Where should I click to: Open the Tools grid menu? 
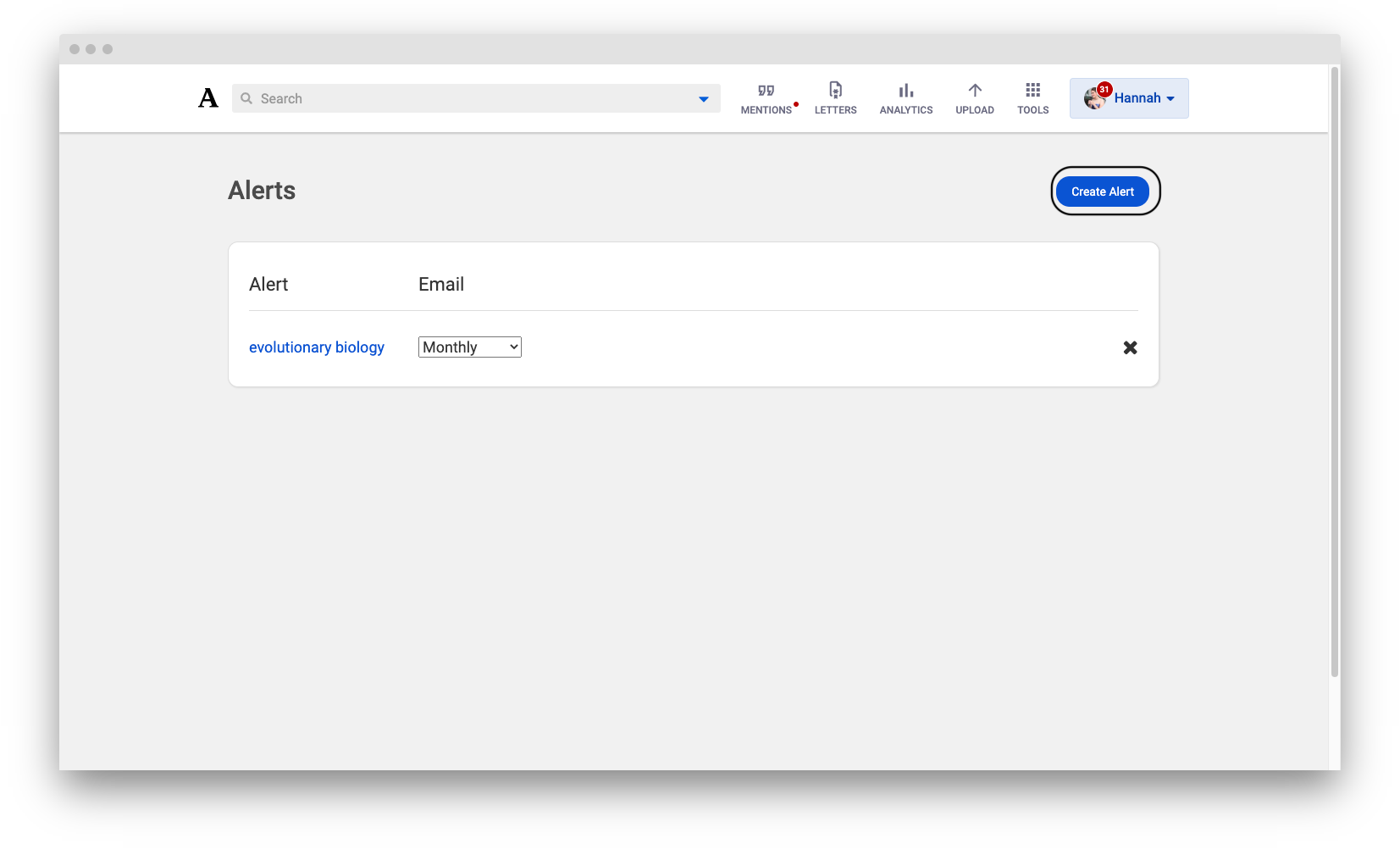pyautogui.click(x=1032, y=99)
